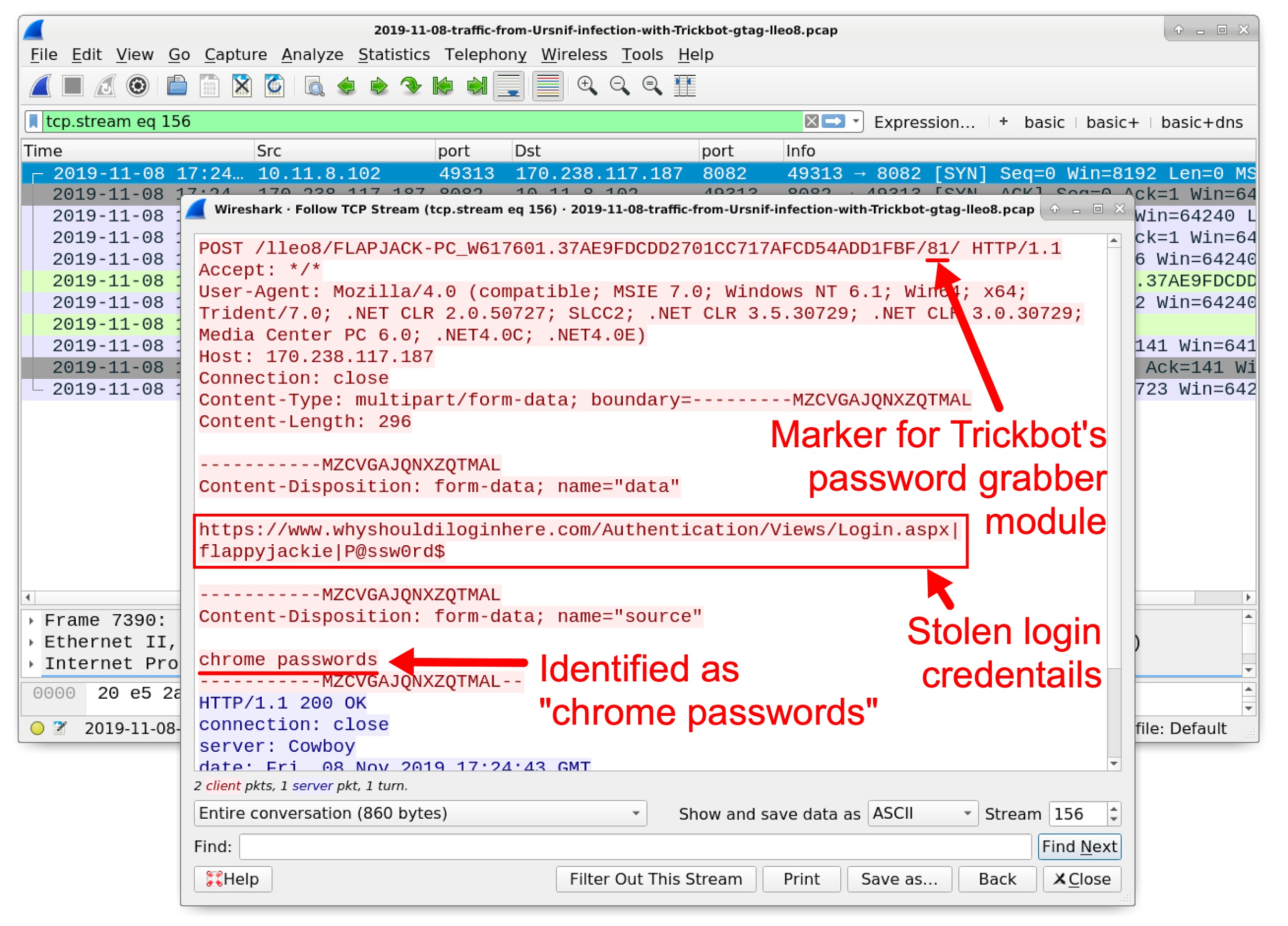This screenshot has height=926, width=1288.
Task: Click Filter Out This Stream button
Action: (656, 879)
